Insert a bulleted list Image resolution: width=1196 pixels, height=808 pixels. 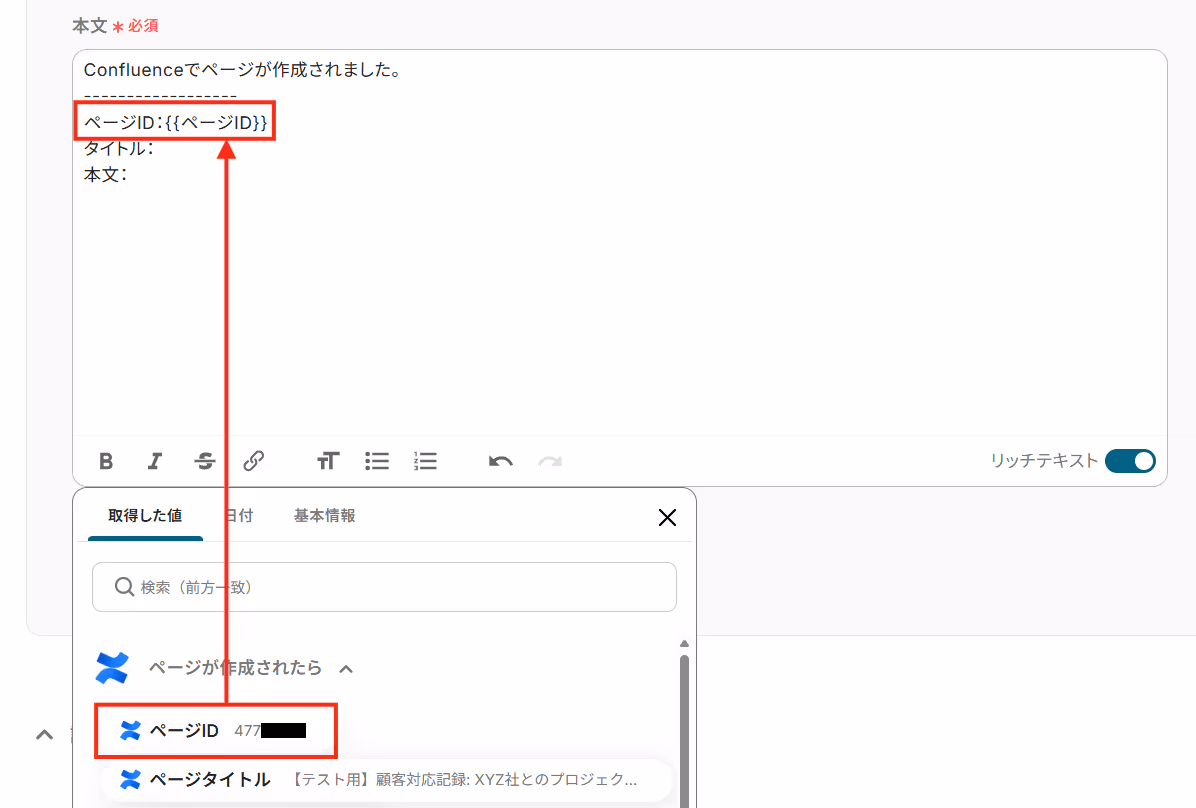point(377,461)
